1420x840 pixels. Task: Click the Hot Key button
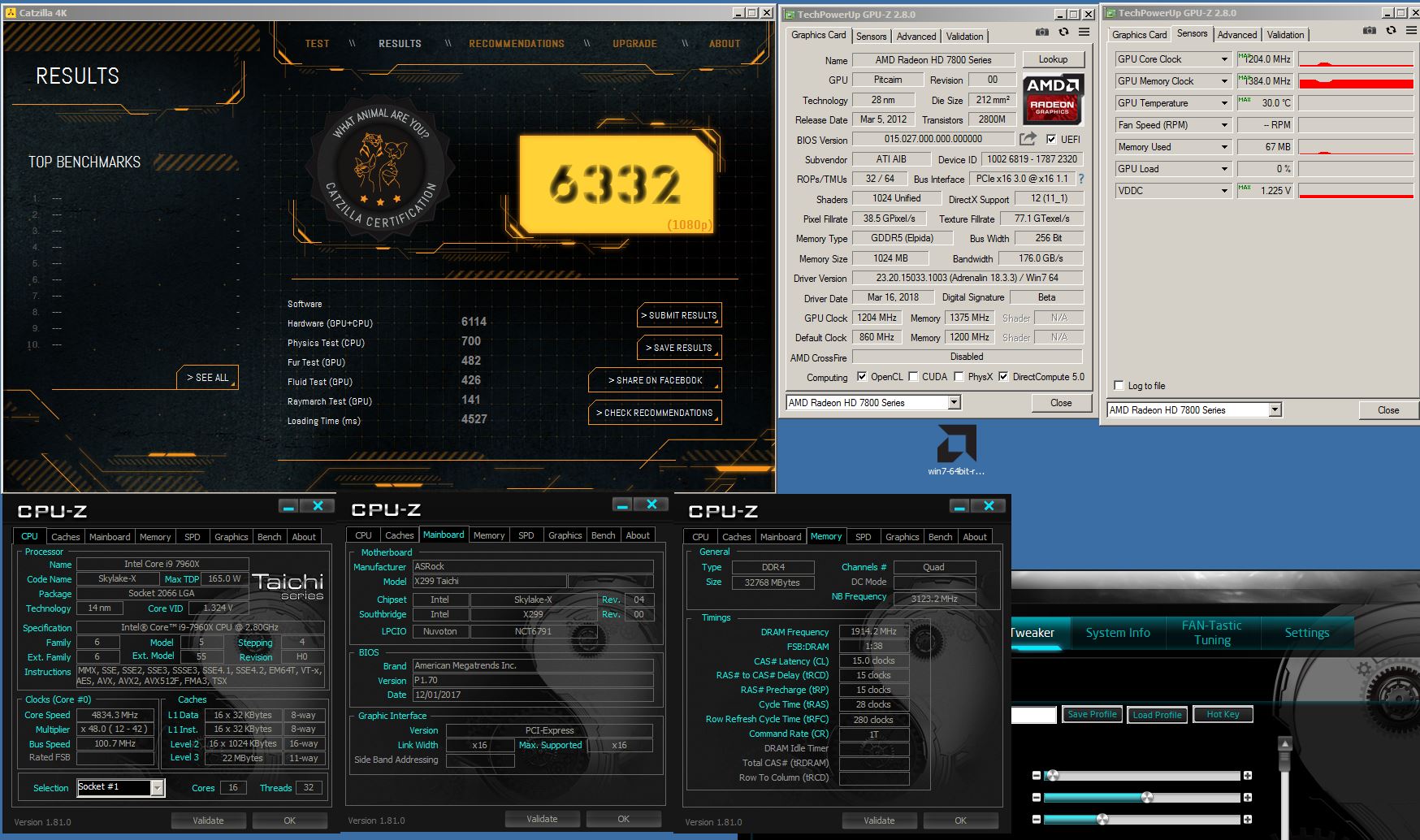pyautogui.click(x=1223, y=714)
